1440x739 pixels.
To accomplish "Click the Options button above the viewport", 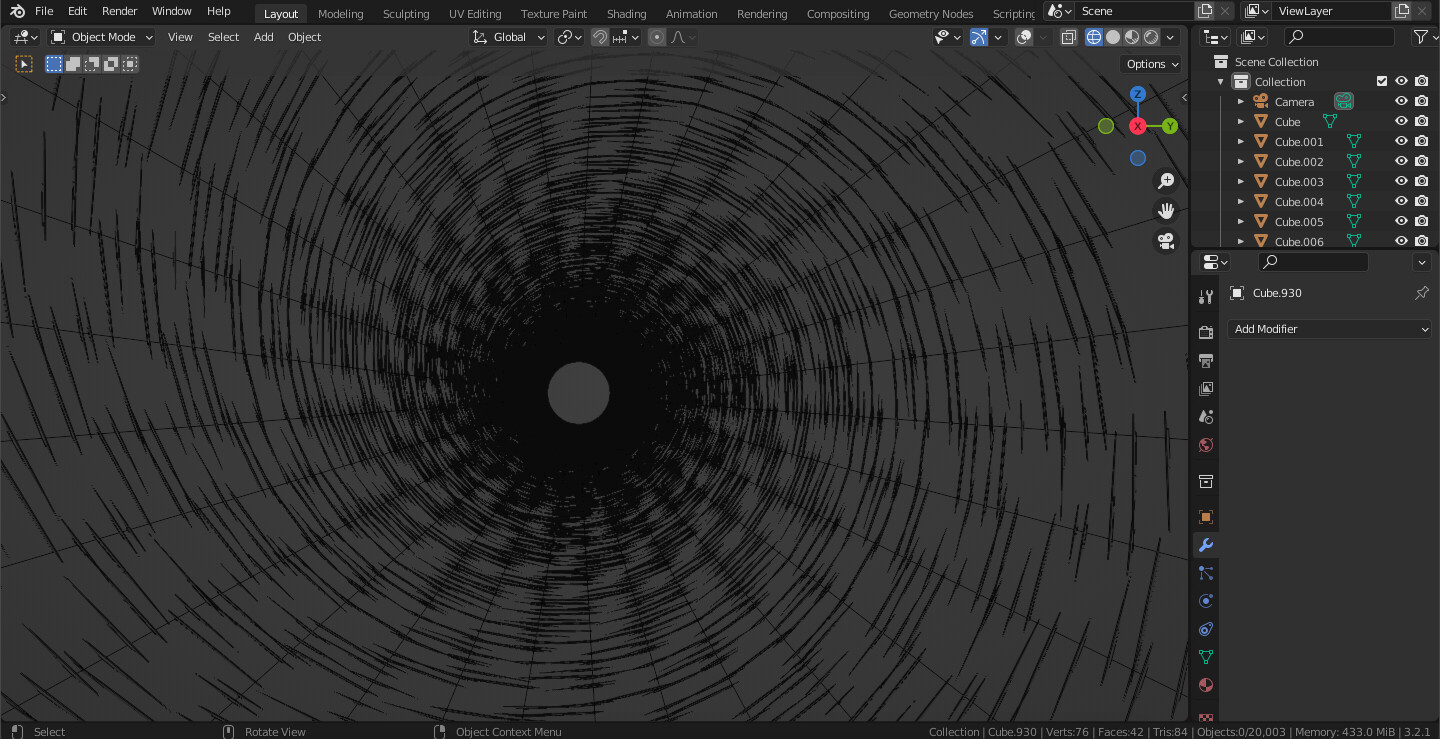I will pyautogui.click(x=1149, y=63).
